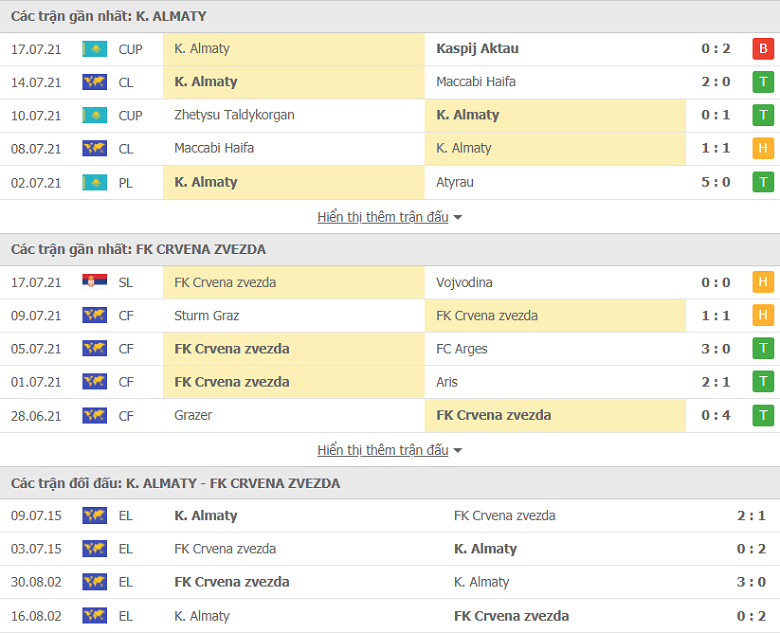Click EL label in 30.08.02 row
Image resolution: width=780 pixels, height=633 pixels.
[125, 582]
